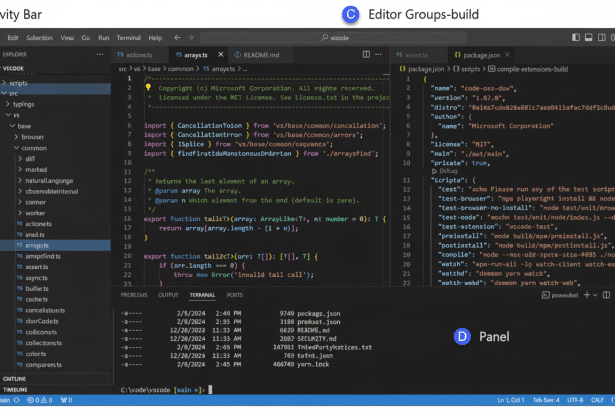Open the Terminal menu
Image resolution: width=615 pixels, height=410 pixels.
pos(129,38)
